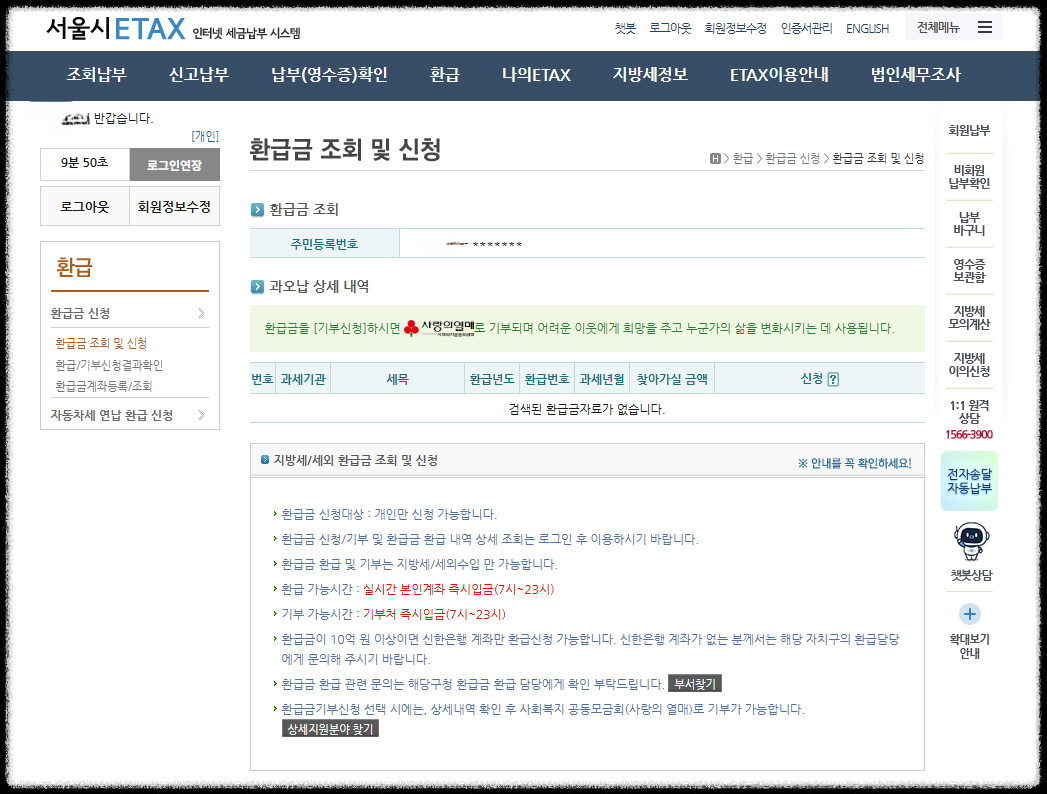The image size is (1047, 794).
Task: Open the 환급 main menu
Action: [x=445, y=75]
